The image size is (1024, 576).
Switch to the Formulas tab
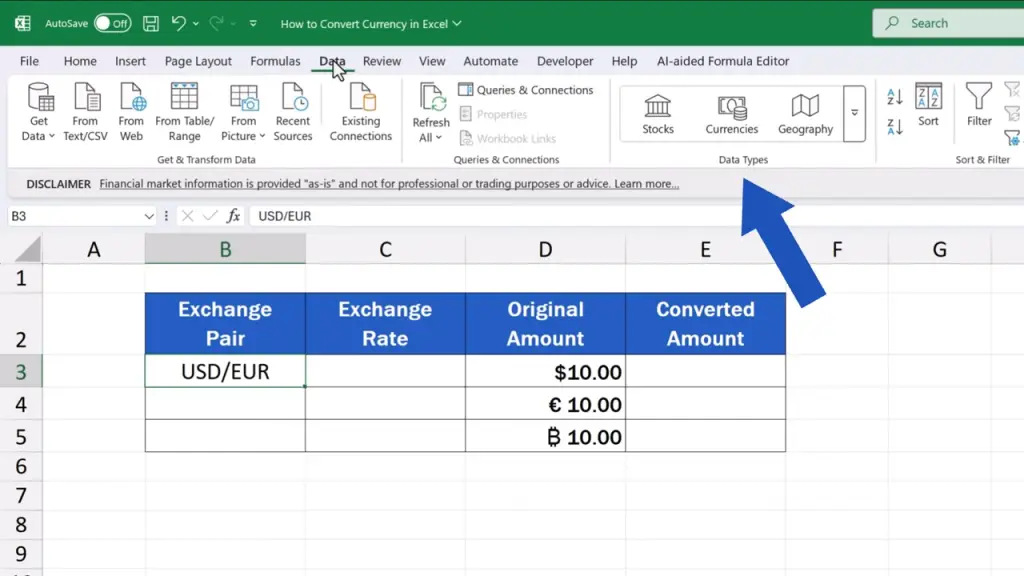coord(275,61)
